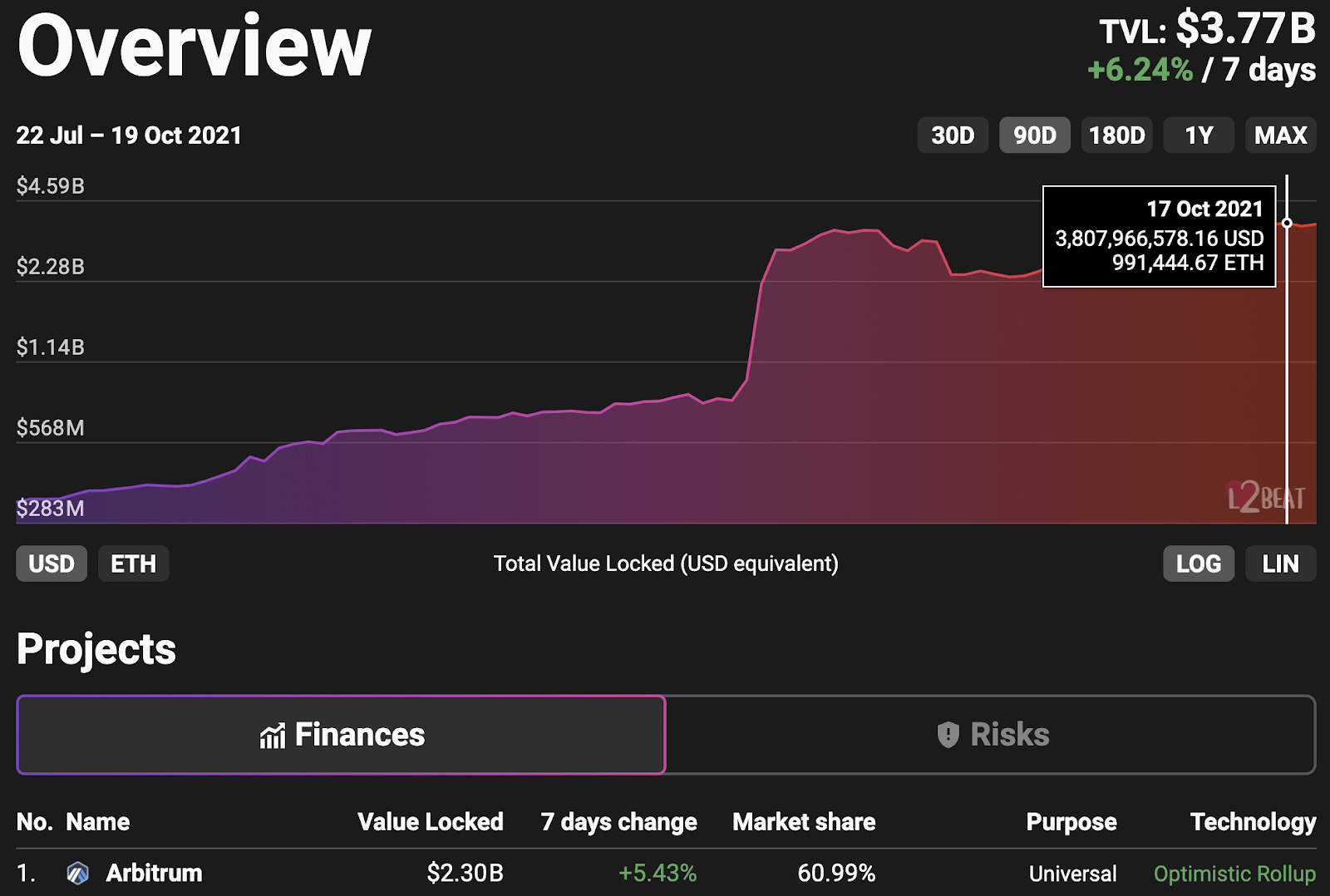Image resolution: width=1330 pixels, height=896 pixels.
Task: Open the Risks tab
Action: (x=991, y=735)
